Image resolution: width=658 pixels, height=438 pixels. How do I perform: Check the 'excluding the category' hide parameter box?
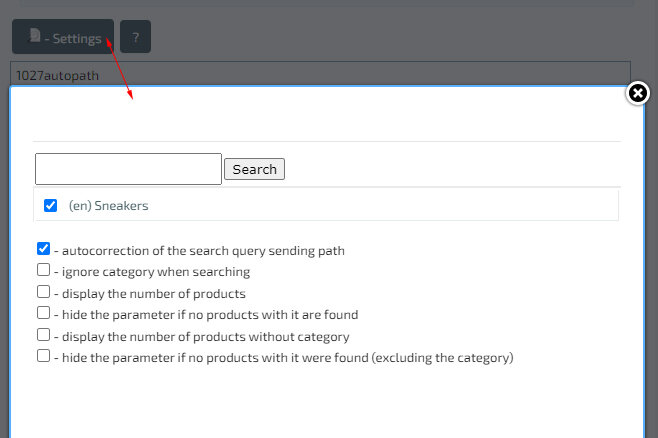43,357
